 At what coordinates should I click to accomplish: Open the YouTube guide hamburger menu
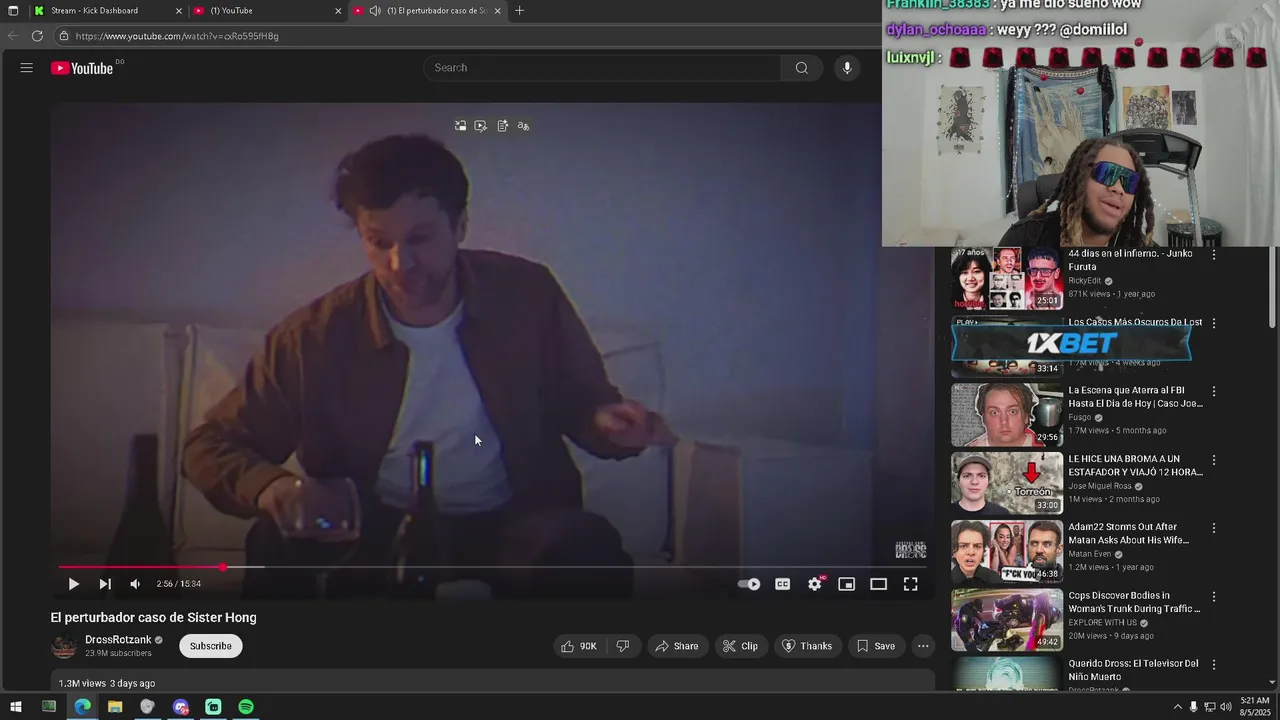pyautogui.click(x=27, y=68)
